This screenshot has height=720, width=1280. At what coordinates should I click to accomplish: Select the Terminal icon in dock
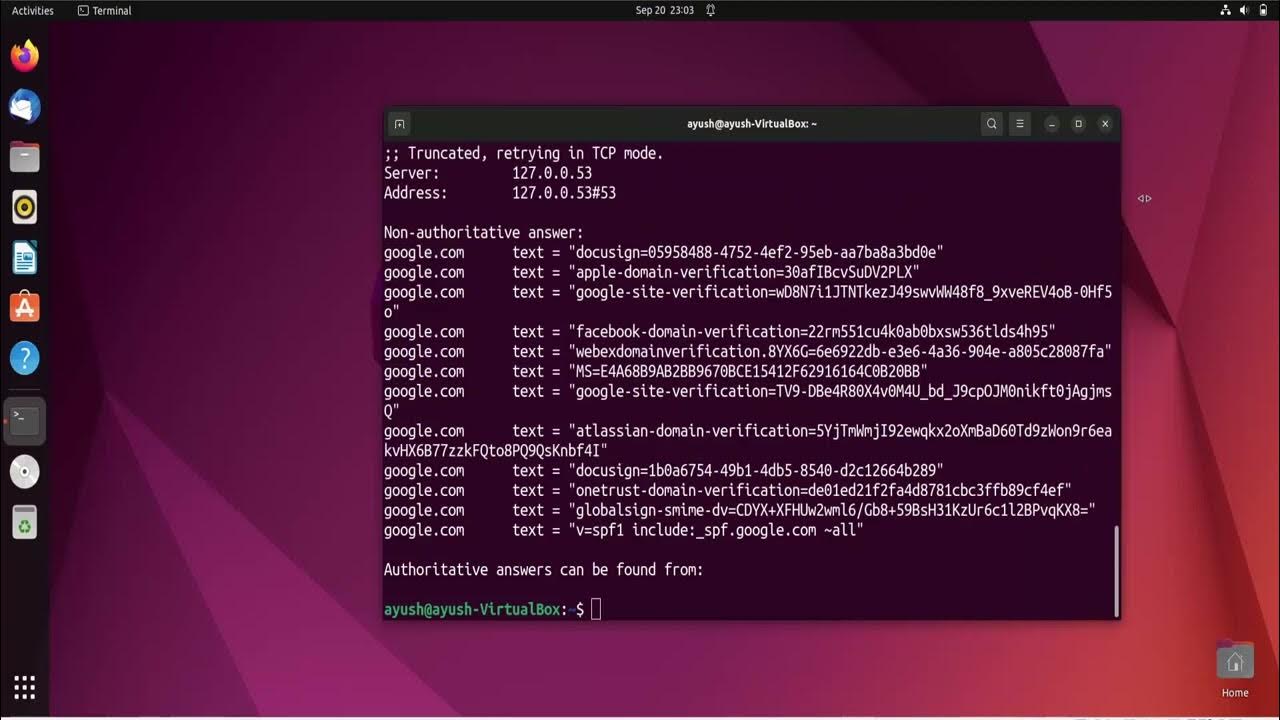tap(25, 421)
